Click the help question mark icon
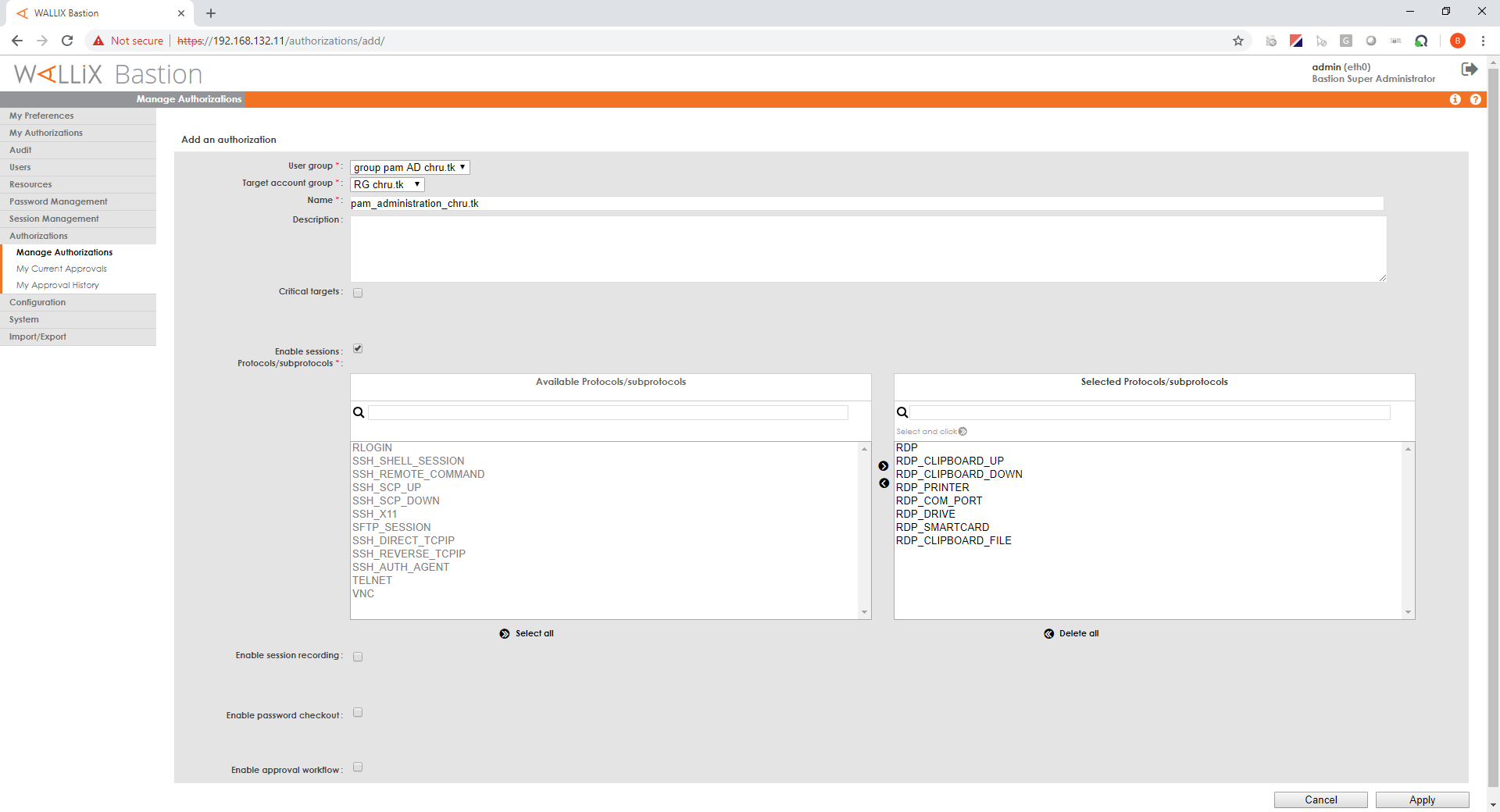 point(1476,99)
